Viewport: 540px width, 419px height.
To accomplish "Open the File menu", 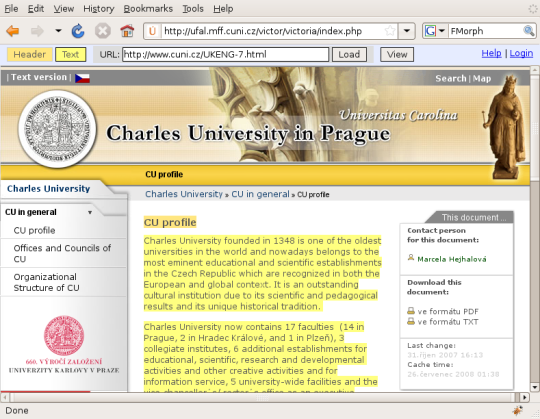I will pyautogui.click(x=11, y=9).
